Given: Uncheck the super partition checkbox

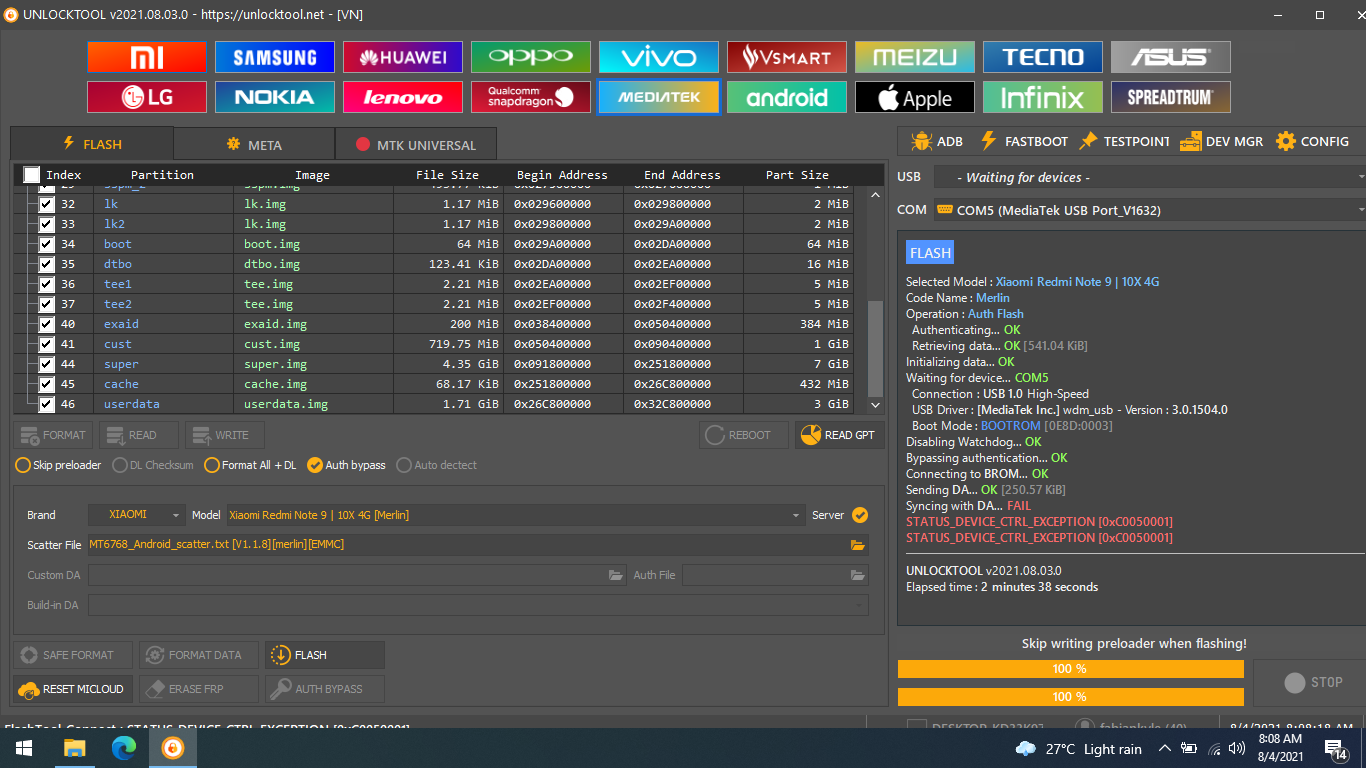Looking at the screenshot, I should [x=46, y=364].
